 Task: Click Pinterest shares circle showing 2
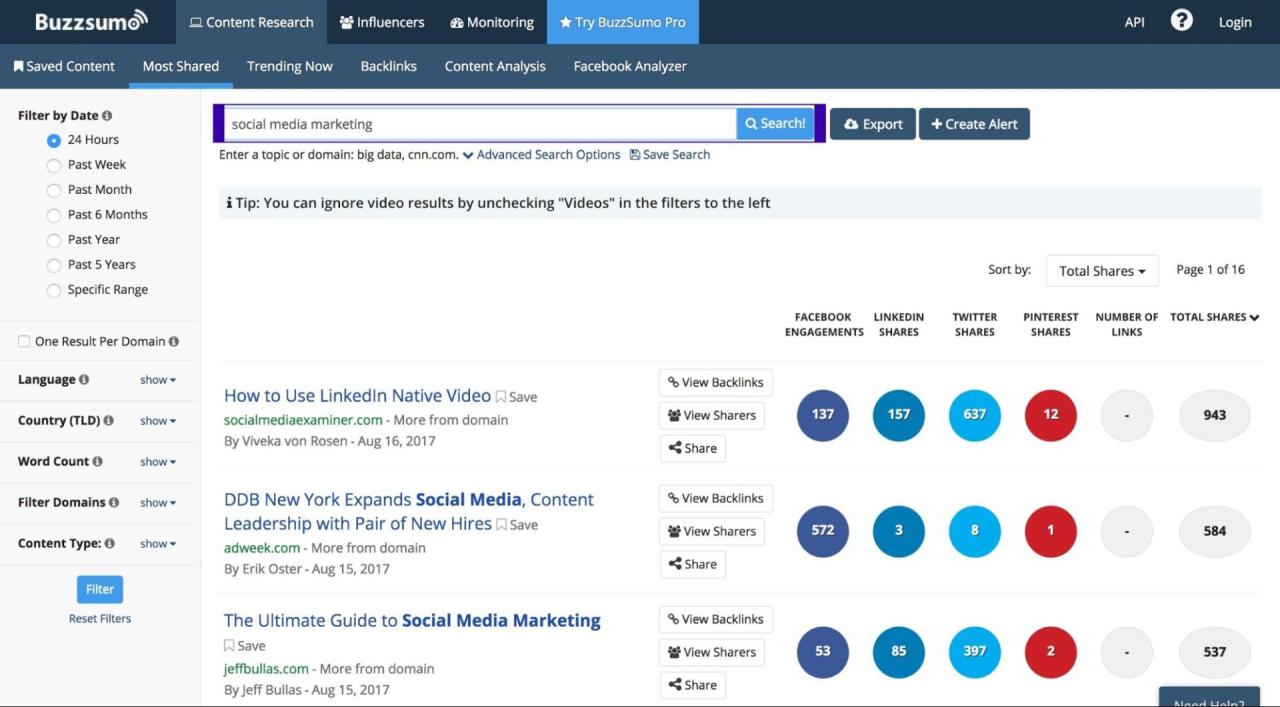pyautogui.click(x=1051, y=652)
